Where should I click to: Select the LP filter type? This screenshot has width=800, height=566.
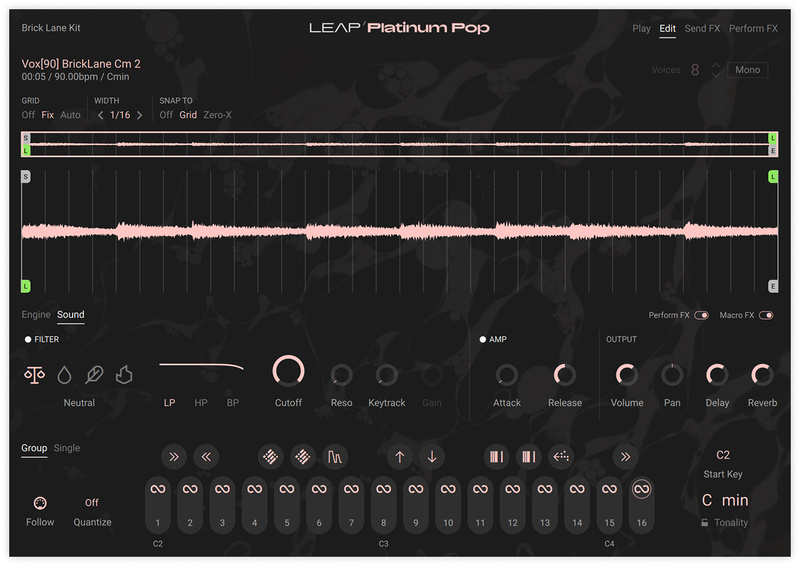[x=169, y=403]
